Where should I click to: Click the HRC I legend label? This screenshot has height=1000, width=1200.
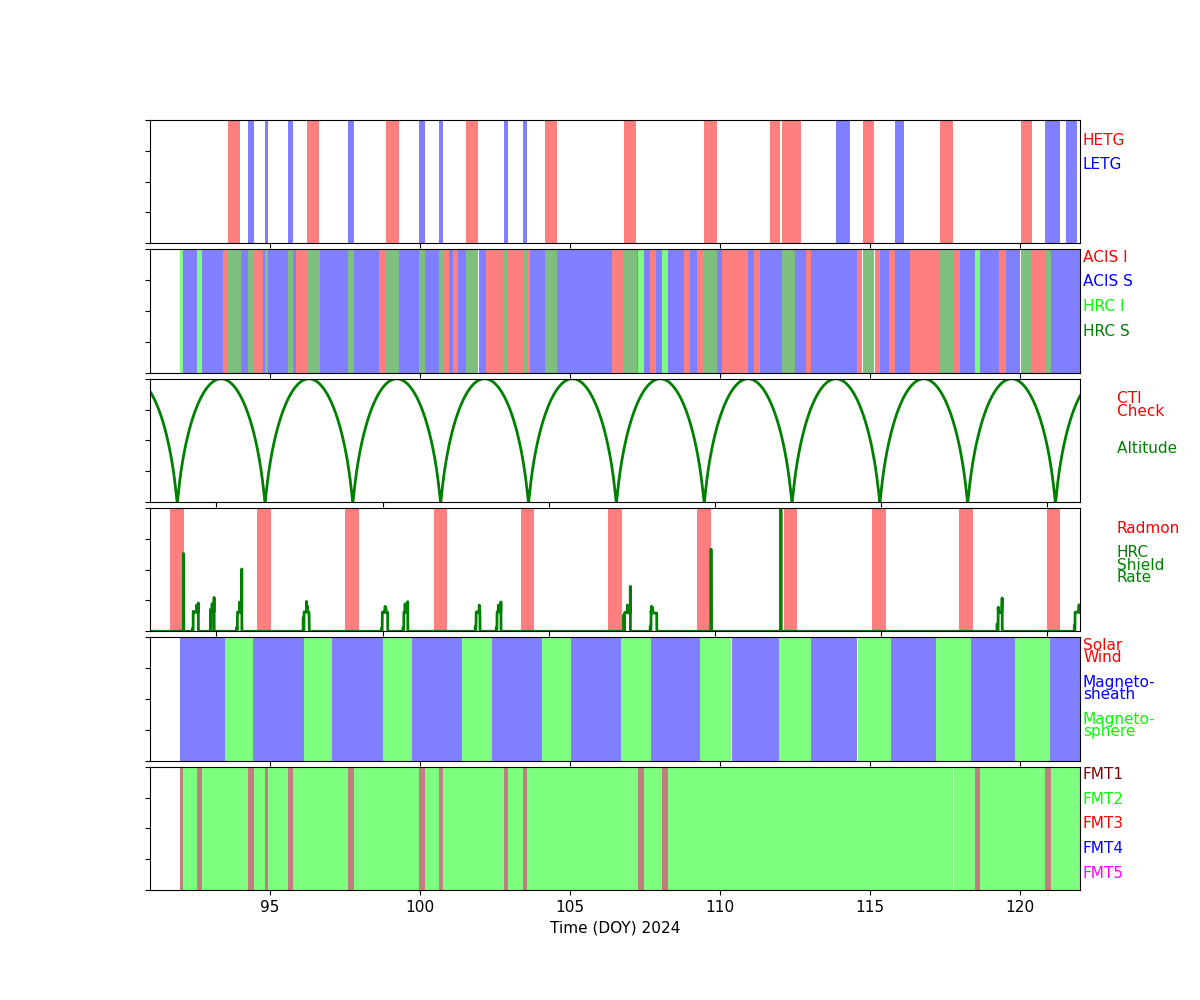(1103, 306)
